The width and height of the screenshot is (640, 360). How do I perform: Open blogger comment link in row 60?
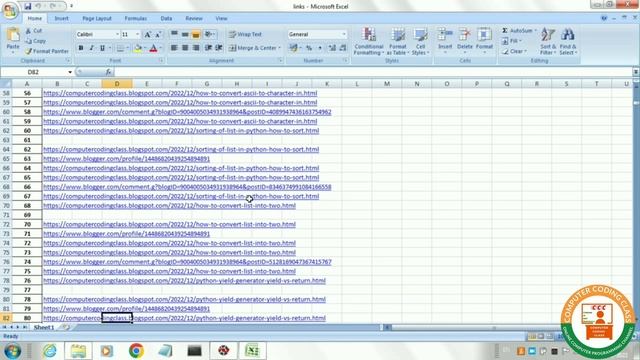point(187,112)
